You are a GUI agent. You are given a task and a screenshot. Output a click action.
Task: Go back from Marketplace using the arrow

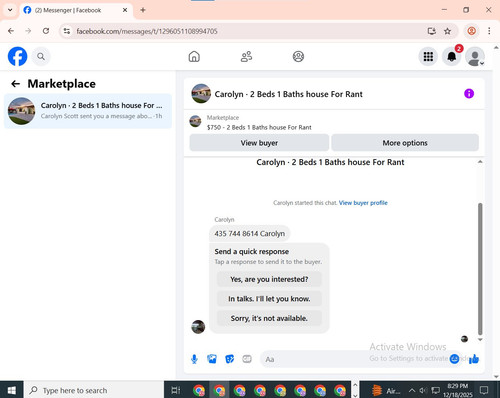point(15,84)
